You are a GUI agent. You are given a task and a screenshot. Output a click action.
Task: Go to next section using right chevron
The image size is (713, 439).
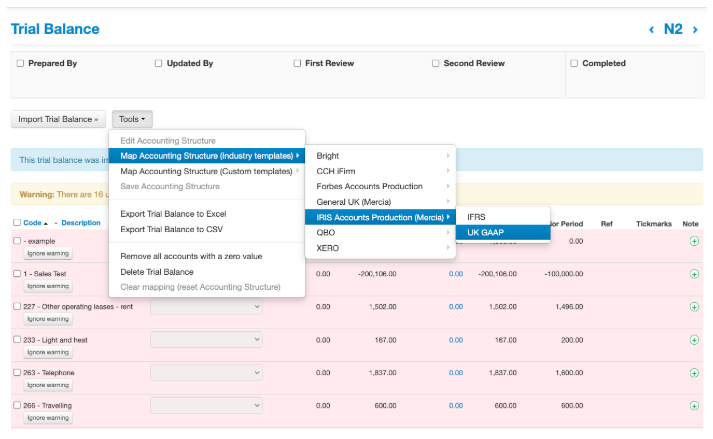(x=696, y=29)
